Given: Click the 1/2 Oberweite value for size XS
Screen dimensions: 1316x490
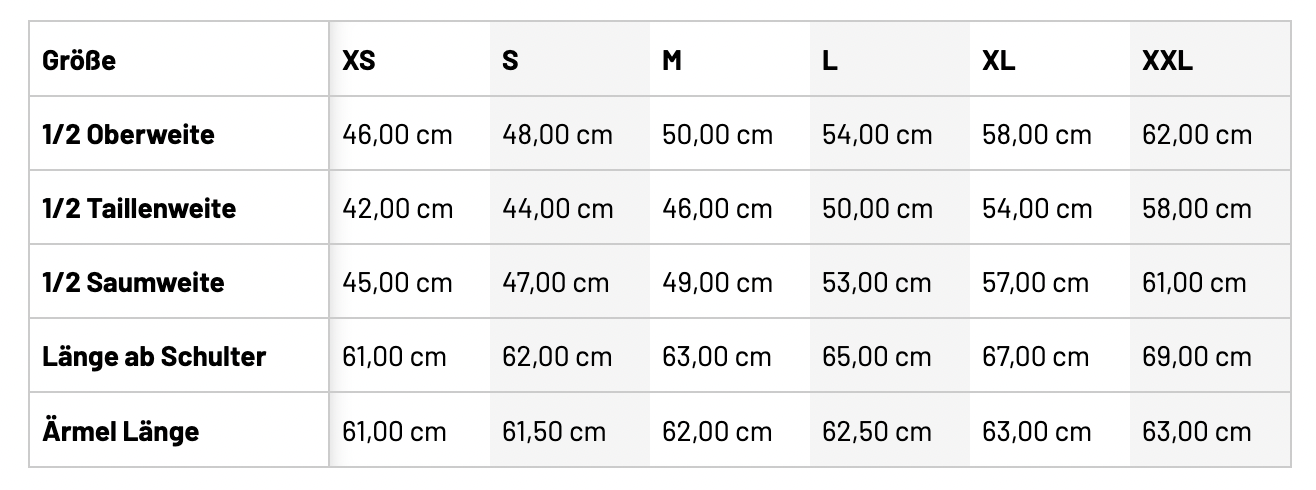Looking at the screenshot, I should pos(397,134).
